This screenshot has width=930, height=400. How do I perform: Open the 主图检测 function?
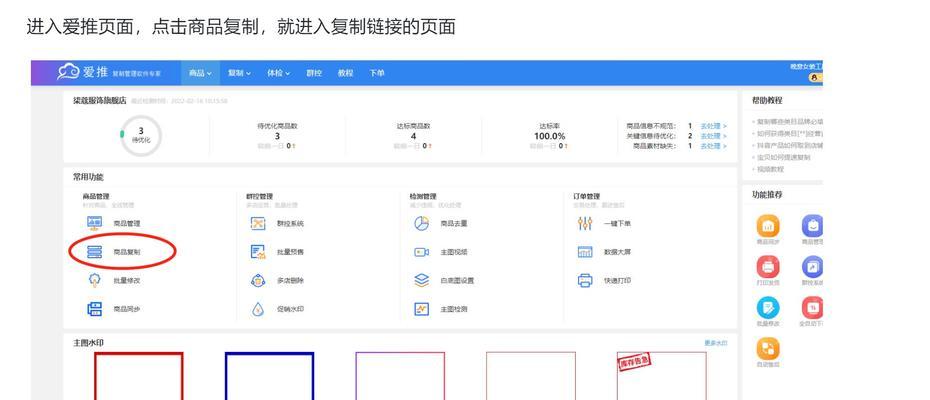coord(441,309)
